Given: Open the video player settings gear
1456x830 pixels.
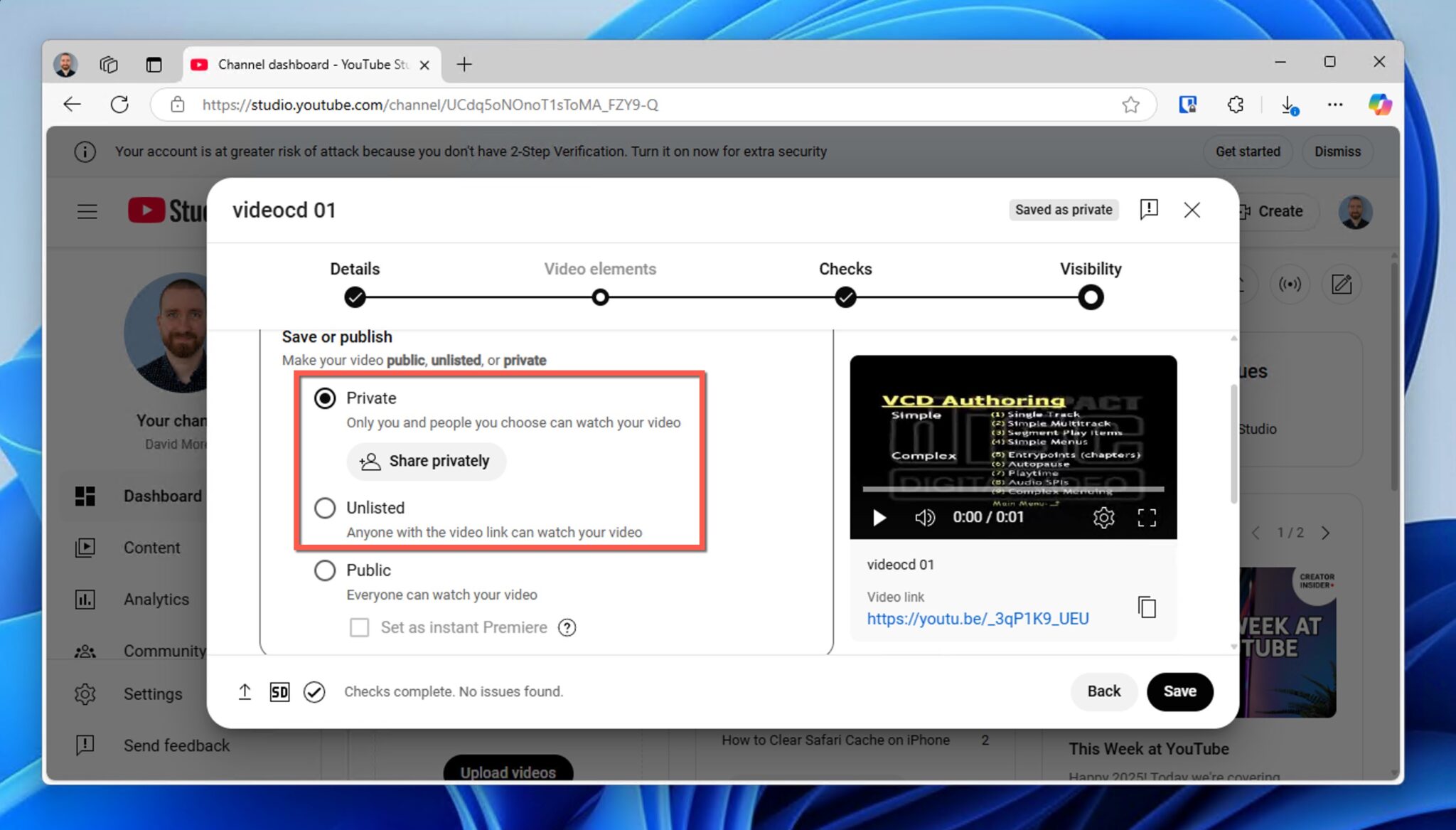Looking at the screenshot, I should pos(1103,518).
